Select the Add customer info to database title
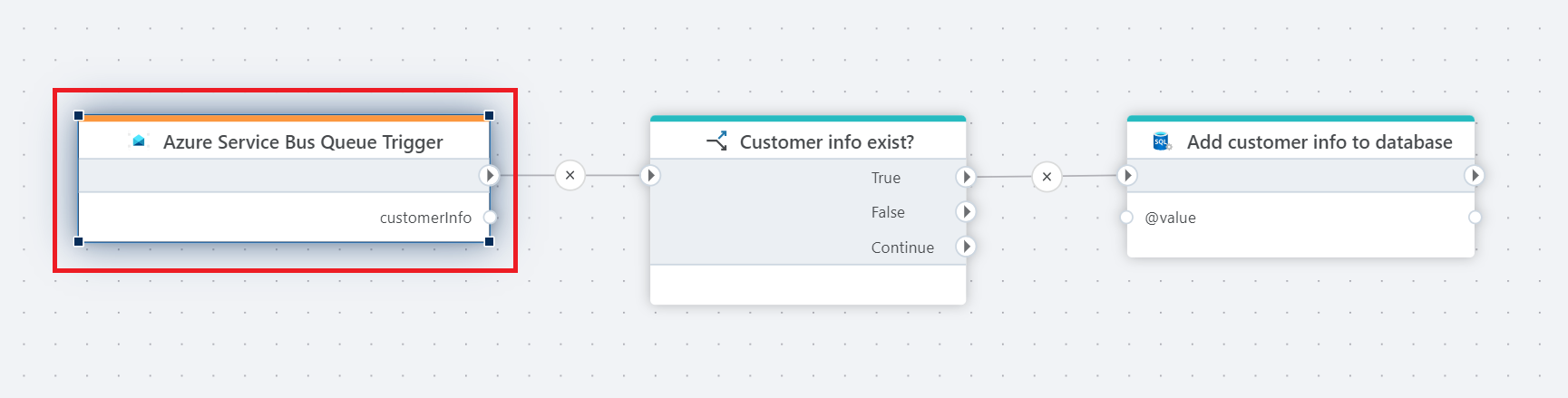Viewport: 1568px width, 398px height. 1319,142
